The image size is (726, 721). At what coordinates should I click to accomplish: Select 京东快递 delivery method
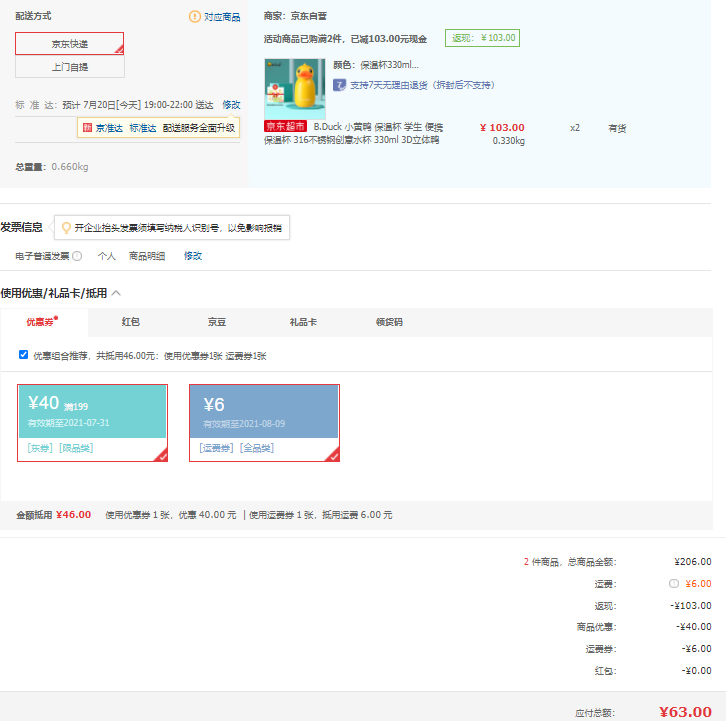(x=69, y=44)
